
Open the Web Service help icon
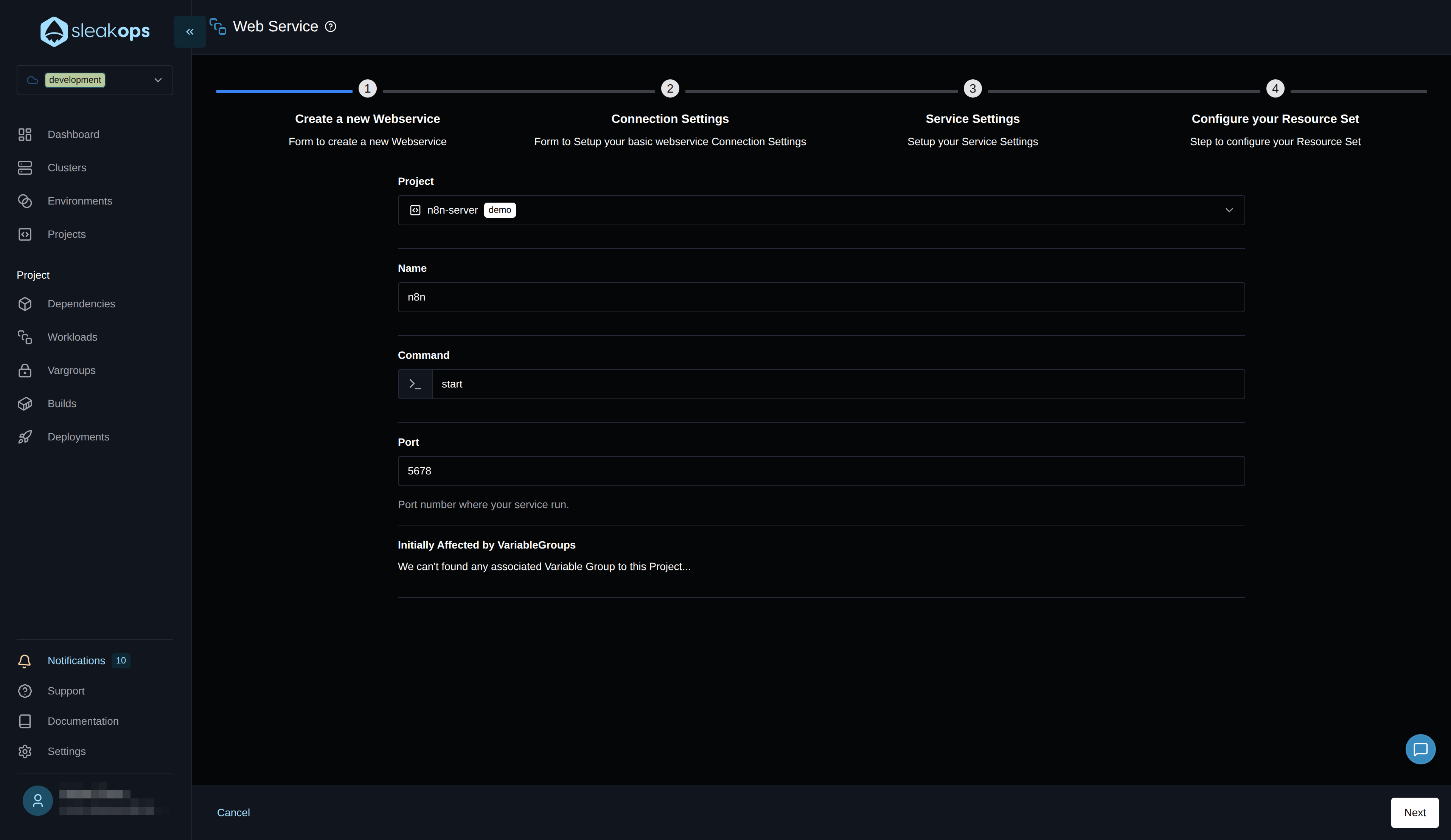click(330, 26)
